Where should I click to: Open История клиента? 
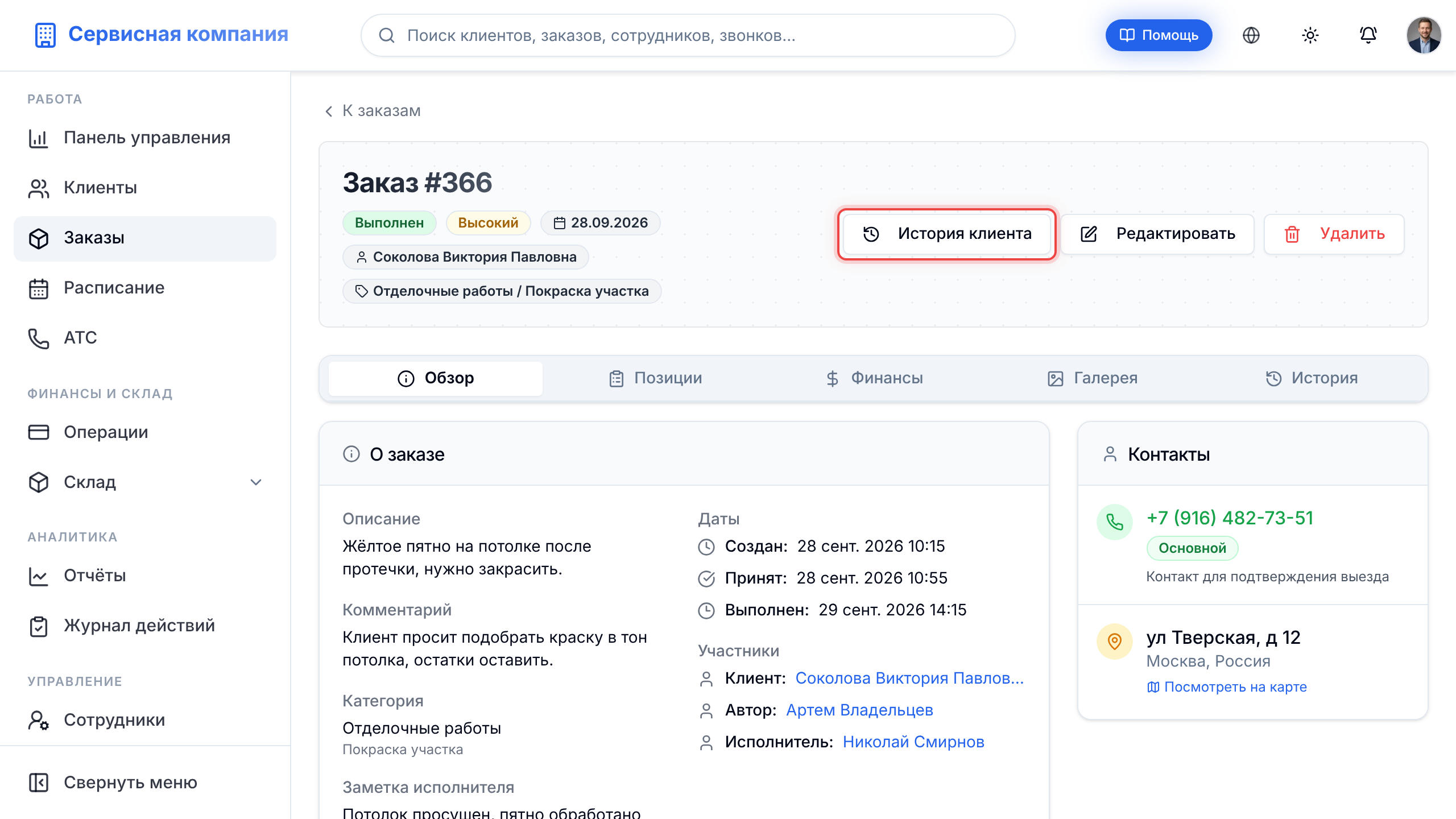point(946,234)
